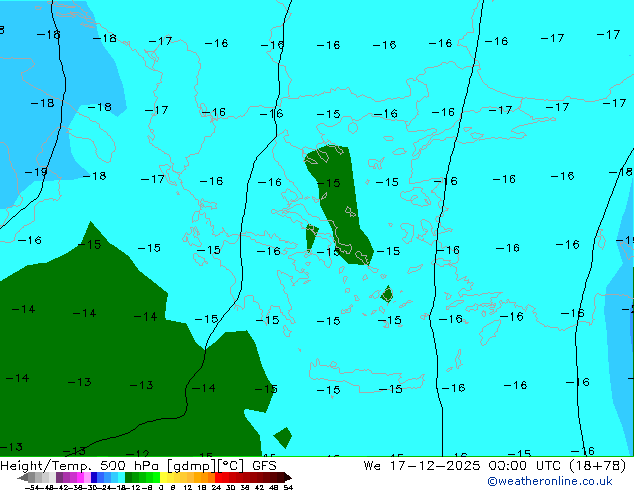Click the "24" label under the color legend
Image resolution: width=634 pixels, height=490 pixels.
click(x=216, y=487)
